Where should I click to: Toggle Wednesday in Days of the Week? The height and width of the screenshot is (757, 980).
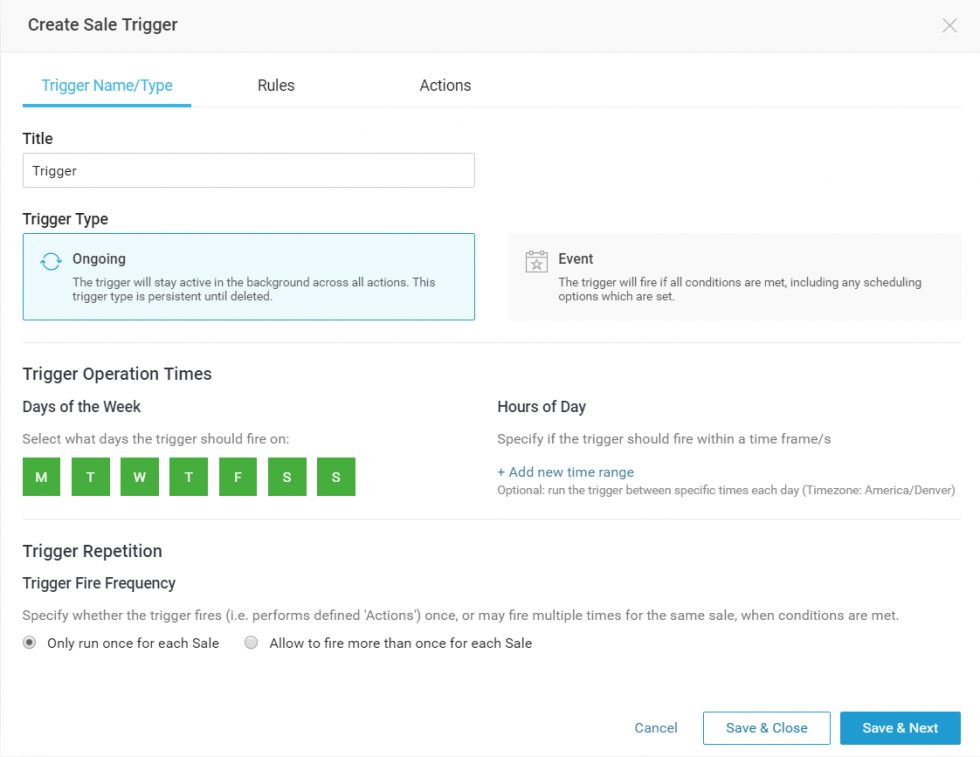(139, 477)
